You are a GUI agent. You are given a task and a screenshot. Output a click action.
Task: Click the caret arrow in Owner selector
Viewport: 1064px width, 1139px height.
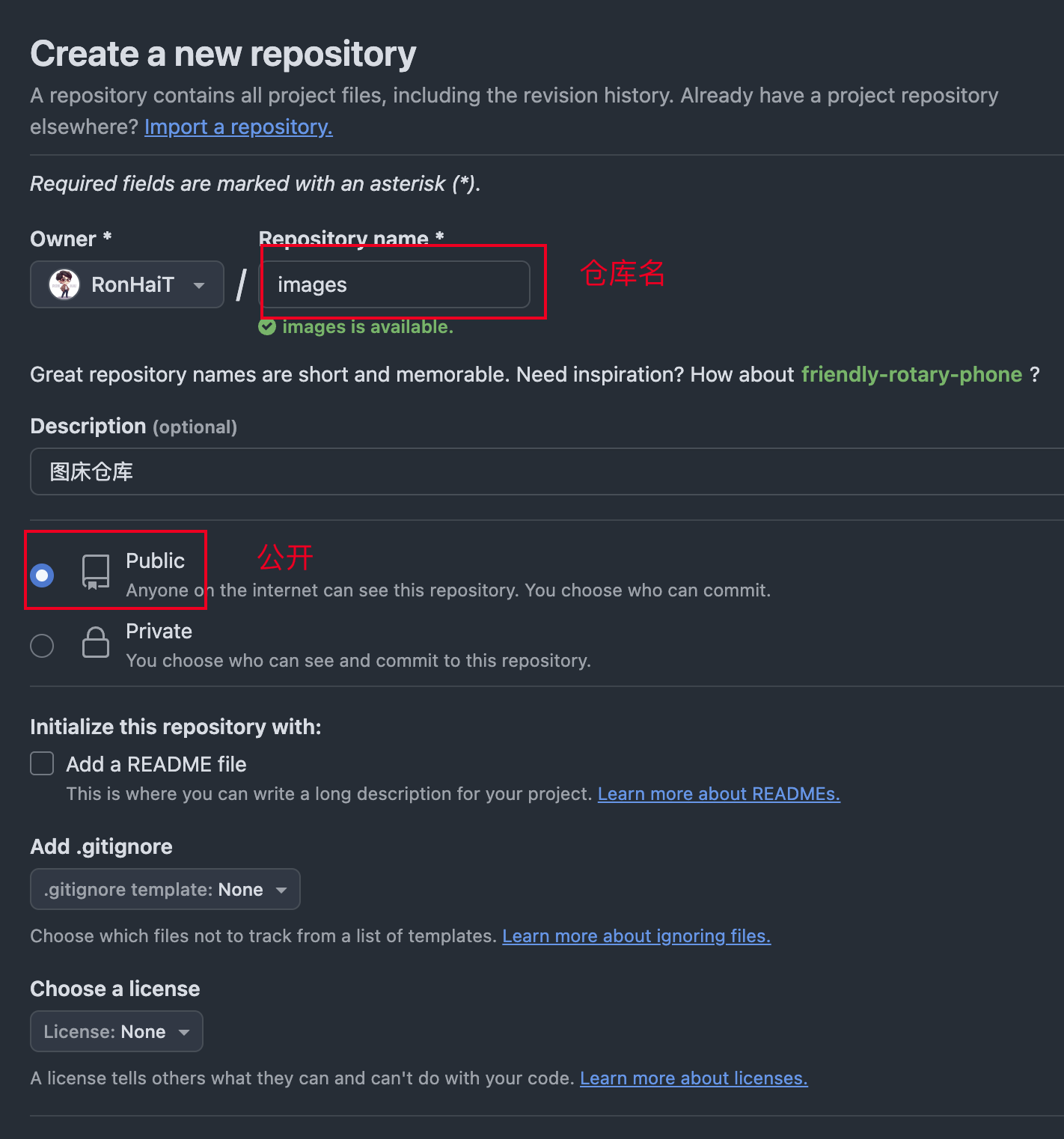(199, 285)
